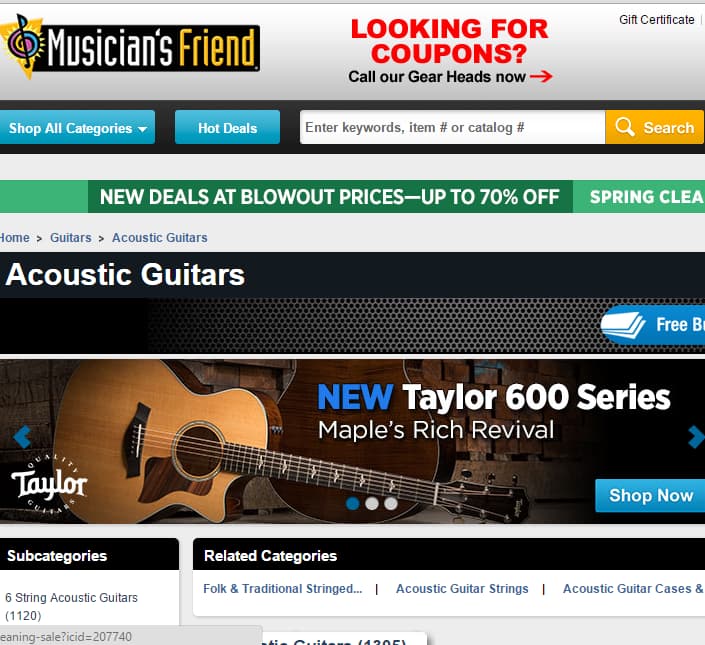Select the second carousel indicator dot
This screenshot has width=705, height=645.
pos(372,503)
